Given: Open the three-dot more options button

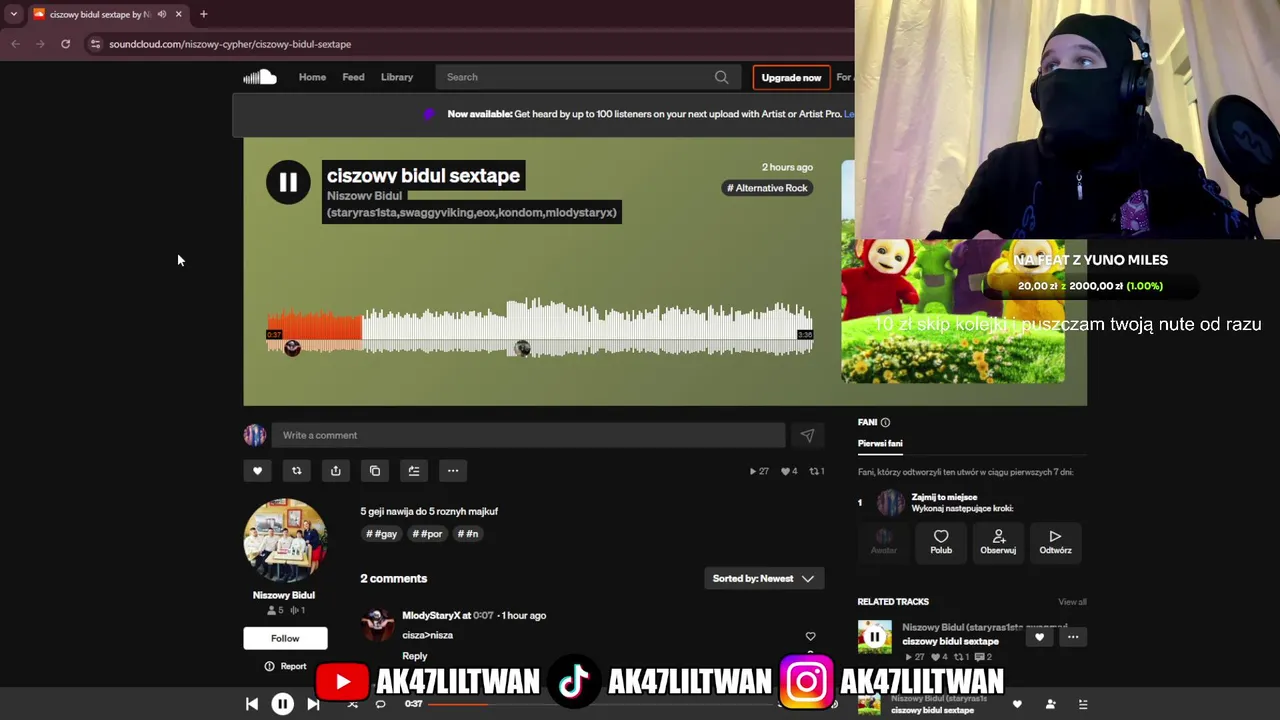Looking at the screenshot, I should pos(453,471).
